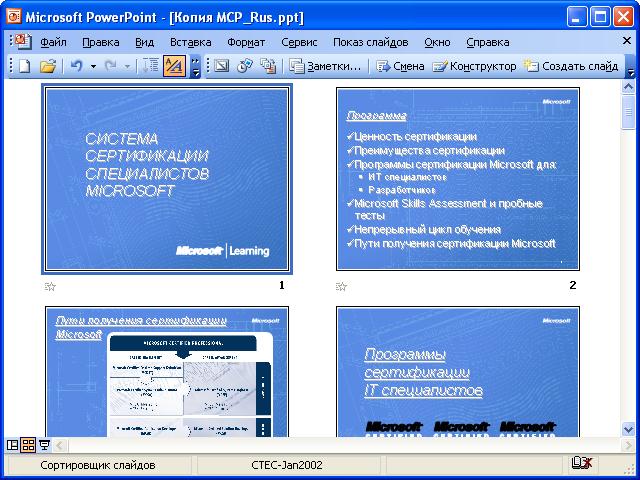Click the Redo arrow icon
This screenshot has height=480, width=640.
click(x=110, y=66)
